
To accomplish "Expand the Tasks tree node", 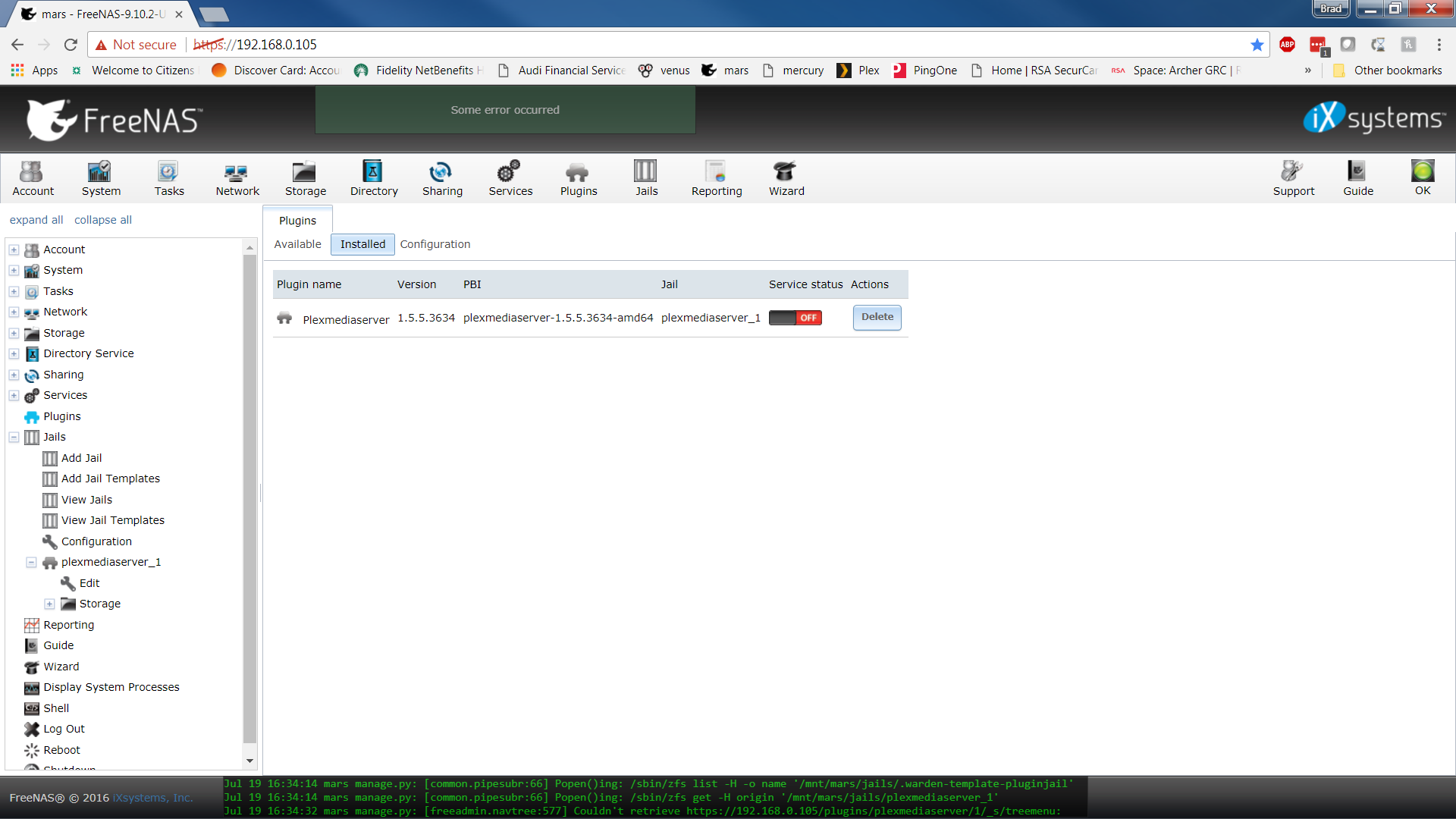I will (x=14, y=291).
